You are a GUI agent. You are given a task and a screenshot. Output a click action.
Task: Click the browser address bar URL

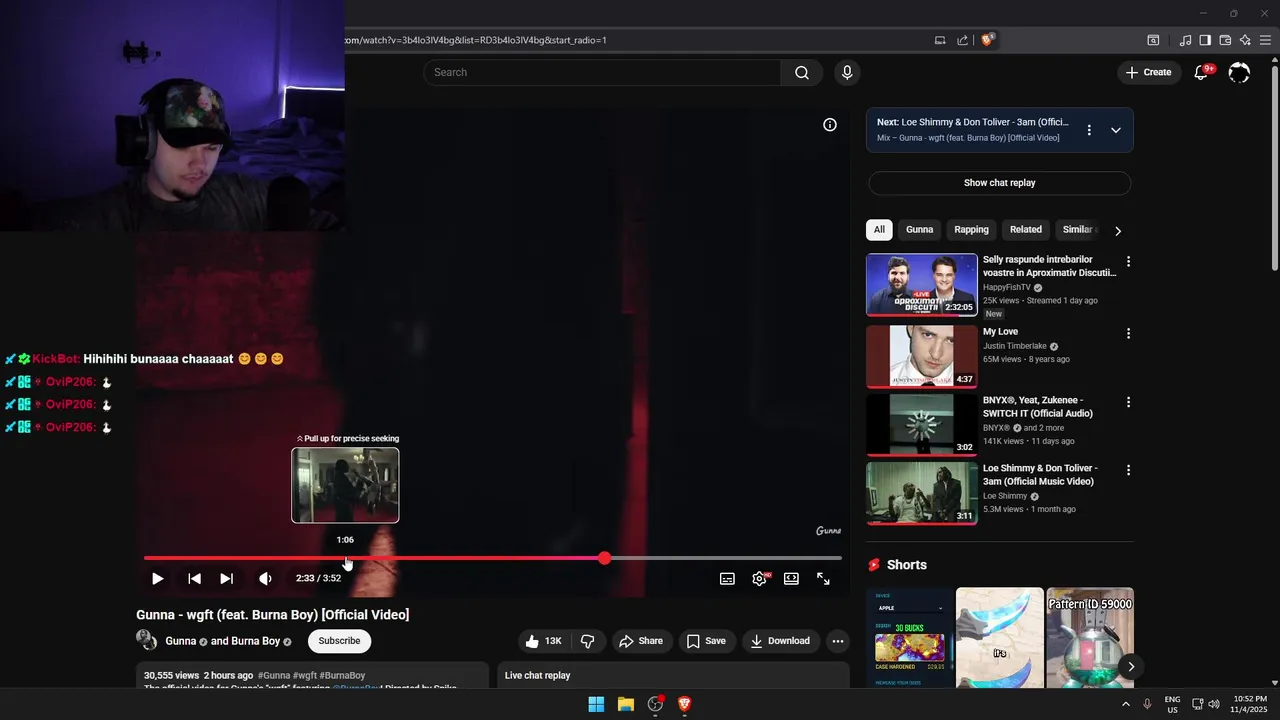[x=476, y=40]
